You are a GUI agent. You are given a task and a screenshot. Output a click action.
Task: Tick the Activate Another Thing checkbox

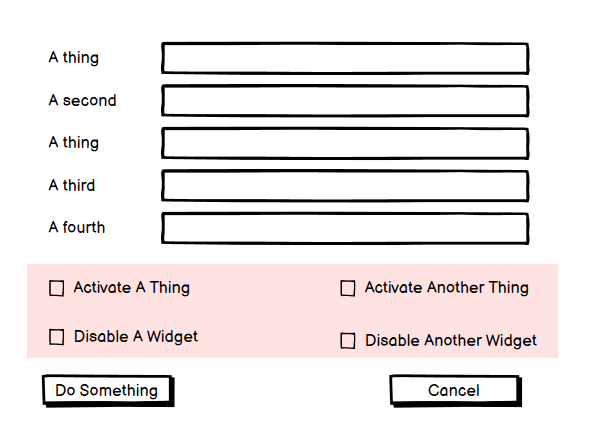[348, 288]
